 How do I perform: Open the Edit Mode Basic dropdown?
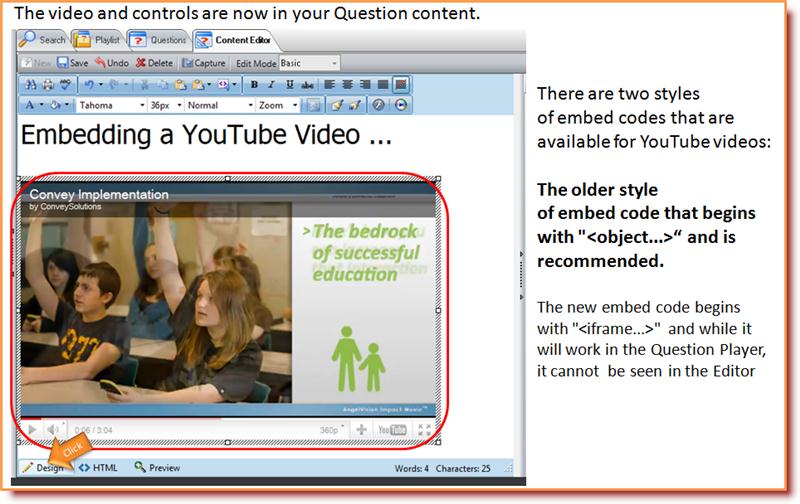(x=309, y=63)
